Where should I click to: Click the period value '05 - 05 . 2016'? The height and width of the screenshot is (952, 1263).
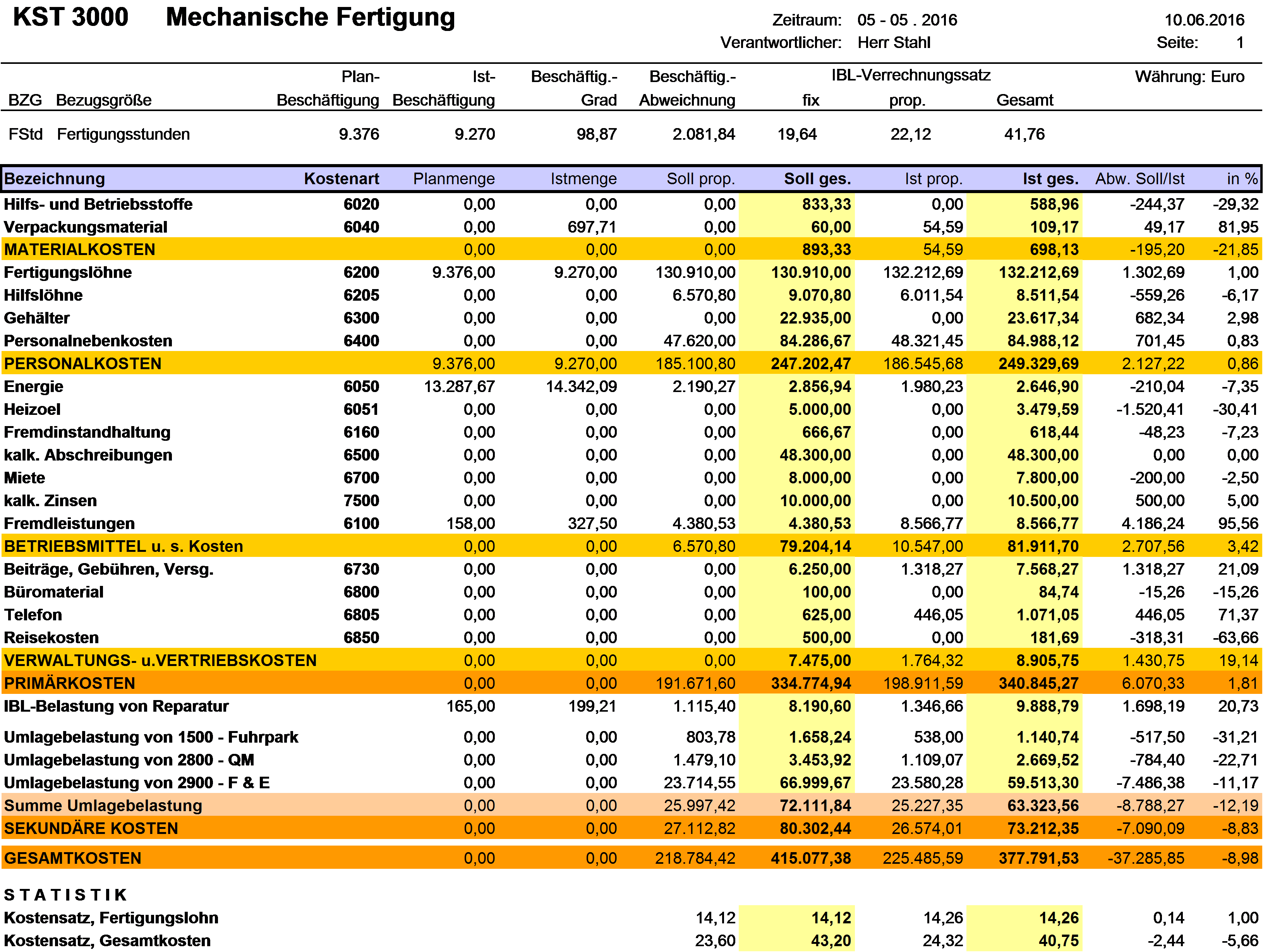click(907, 20)
